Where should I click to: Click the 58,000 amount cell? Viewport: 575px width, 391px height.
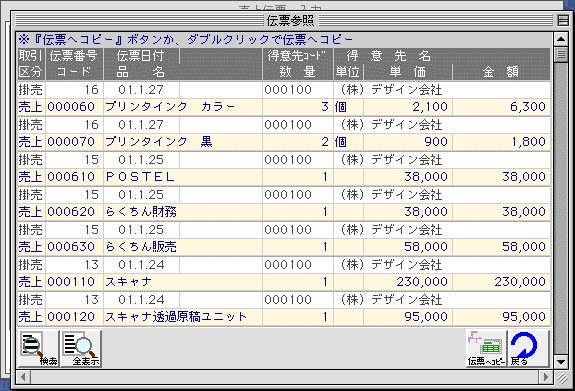tap(502, 246)
